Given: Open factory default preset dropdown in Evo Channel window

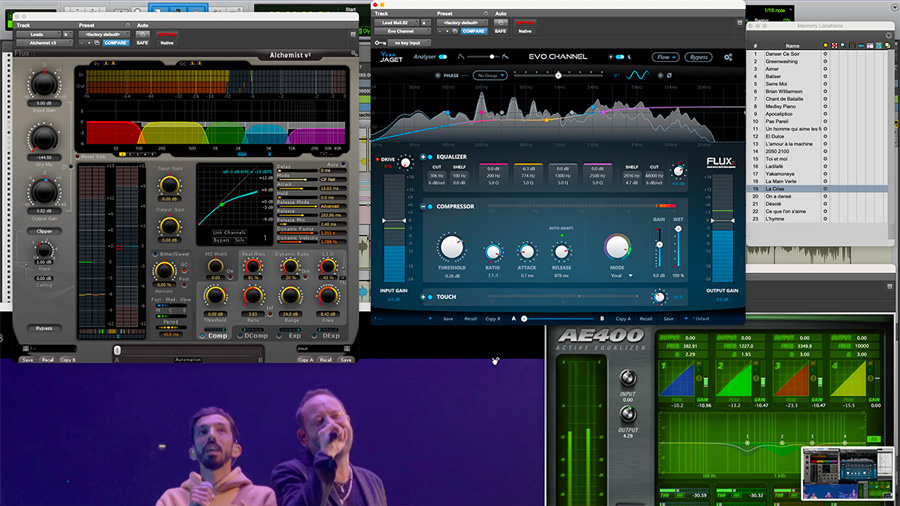Looking at the screenshot, I should tap(463, 22).
